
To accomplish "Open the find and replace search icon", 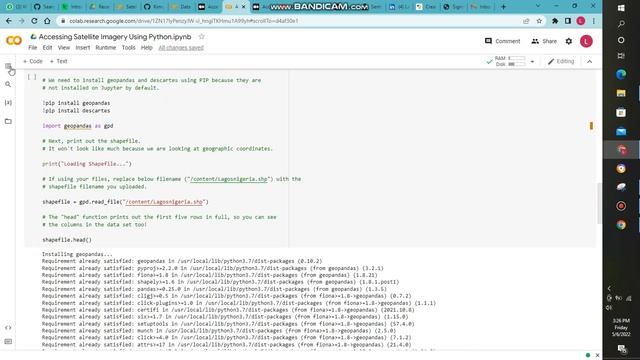I will (8, 84).
